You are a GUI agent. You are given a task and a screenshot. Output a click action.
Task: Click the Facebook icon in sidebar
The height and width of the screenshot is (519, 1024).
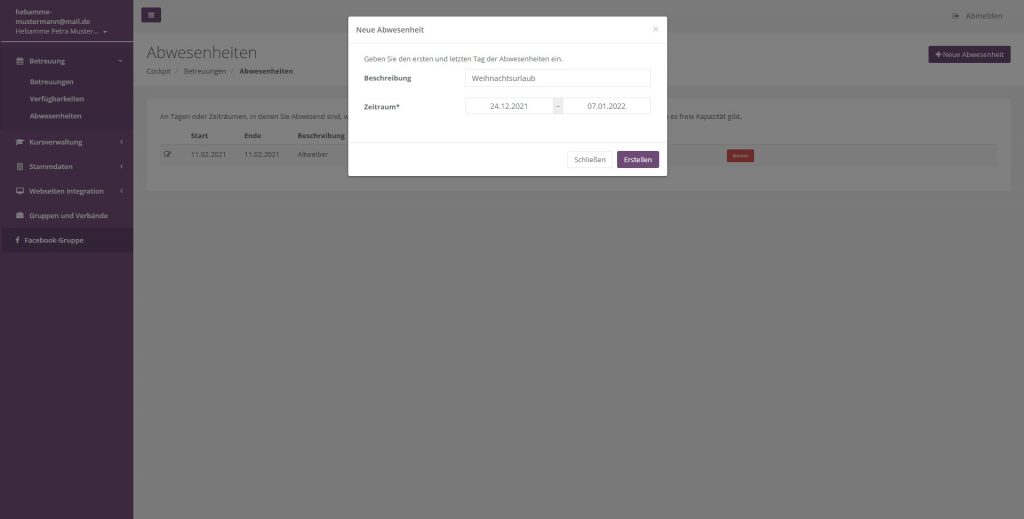(18, 240)
